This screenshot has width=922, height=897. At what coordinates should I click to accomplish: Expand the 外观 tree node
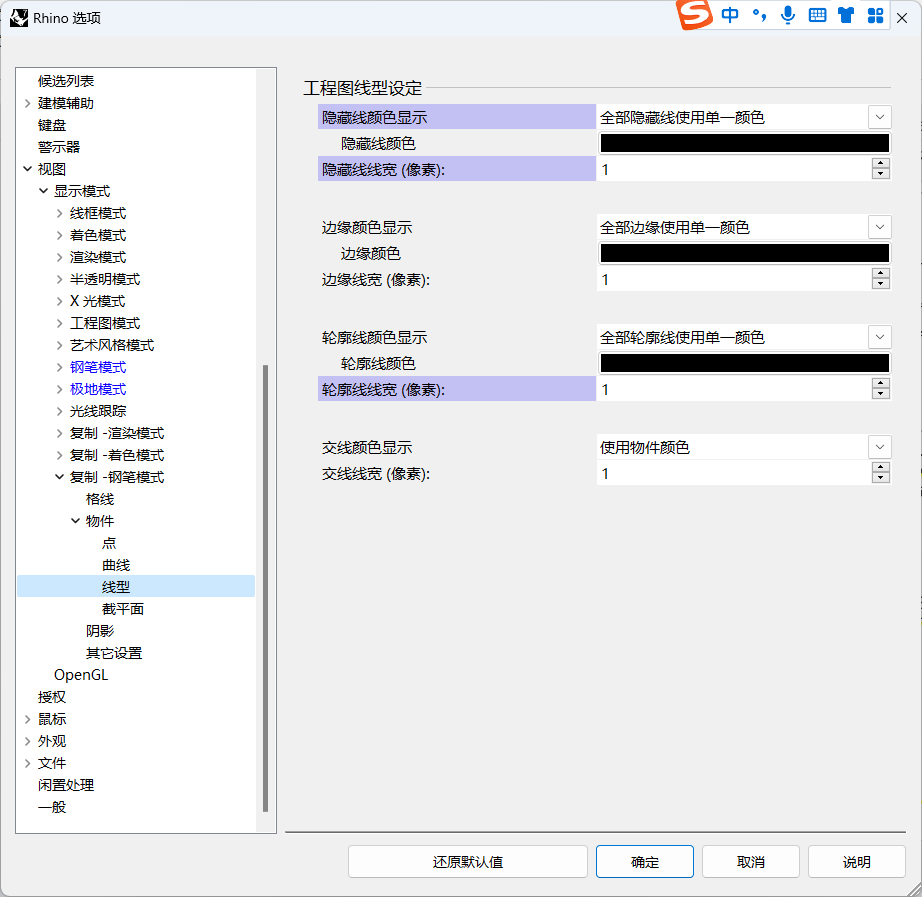tap(28, 741)
